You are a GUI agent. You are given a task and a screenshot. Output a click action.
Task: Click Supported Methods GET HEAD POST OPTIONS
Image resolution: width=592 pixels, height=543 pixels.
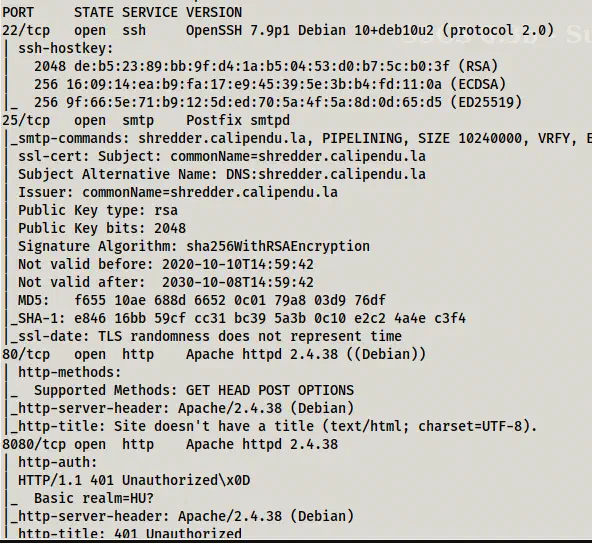point(194,390)
